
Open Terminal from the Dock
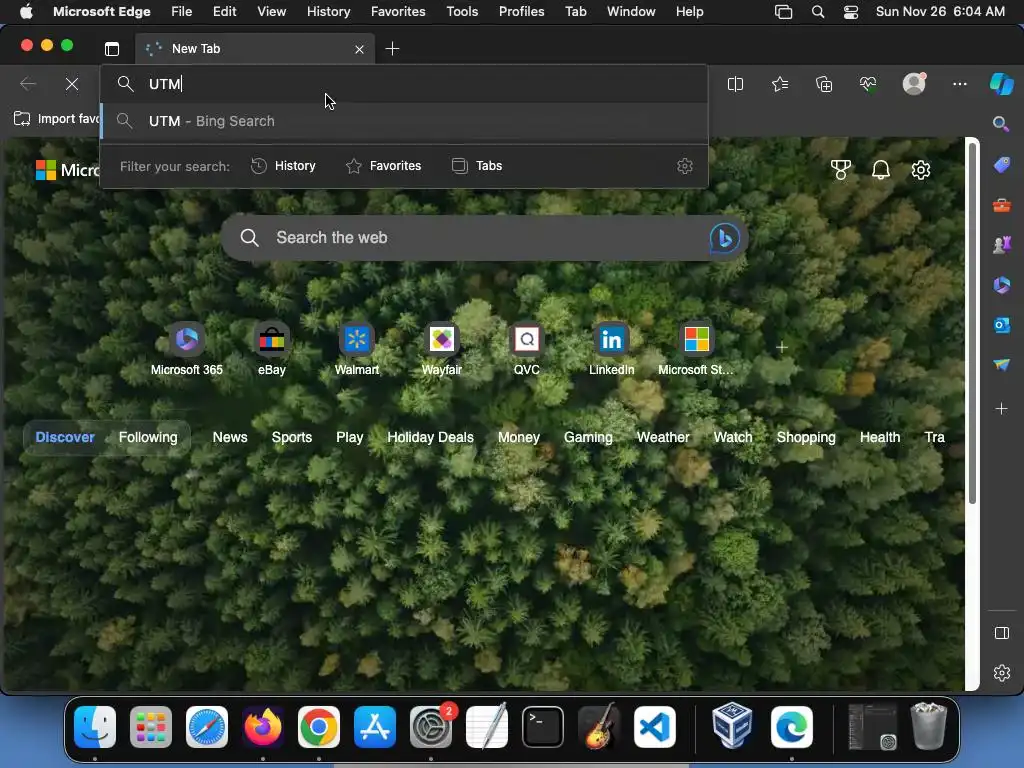[x=543, y=727]
